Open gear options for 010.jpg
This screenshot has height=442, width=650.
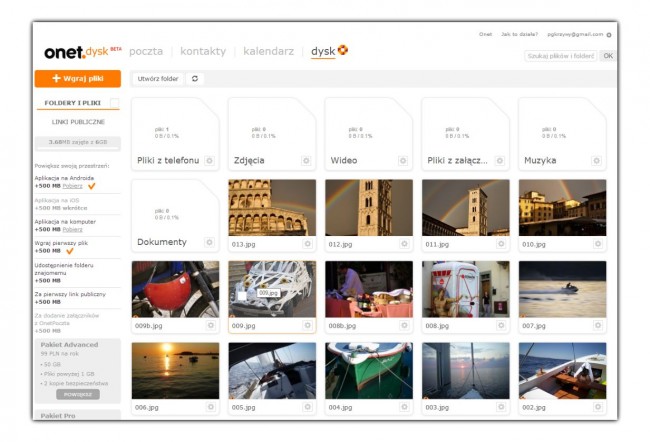point(598,244)
